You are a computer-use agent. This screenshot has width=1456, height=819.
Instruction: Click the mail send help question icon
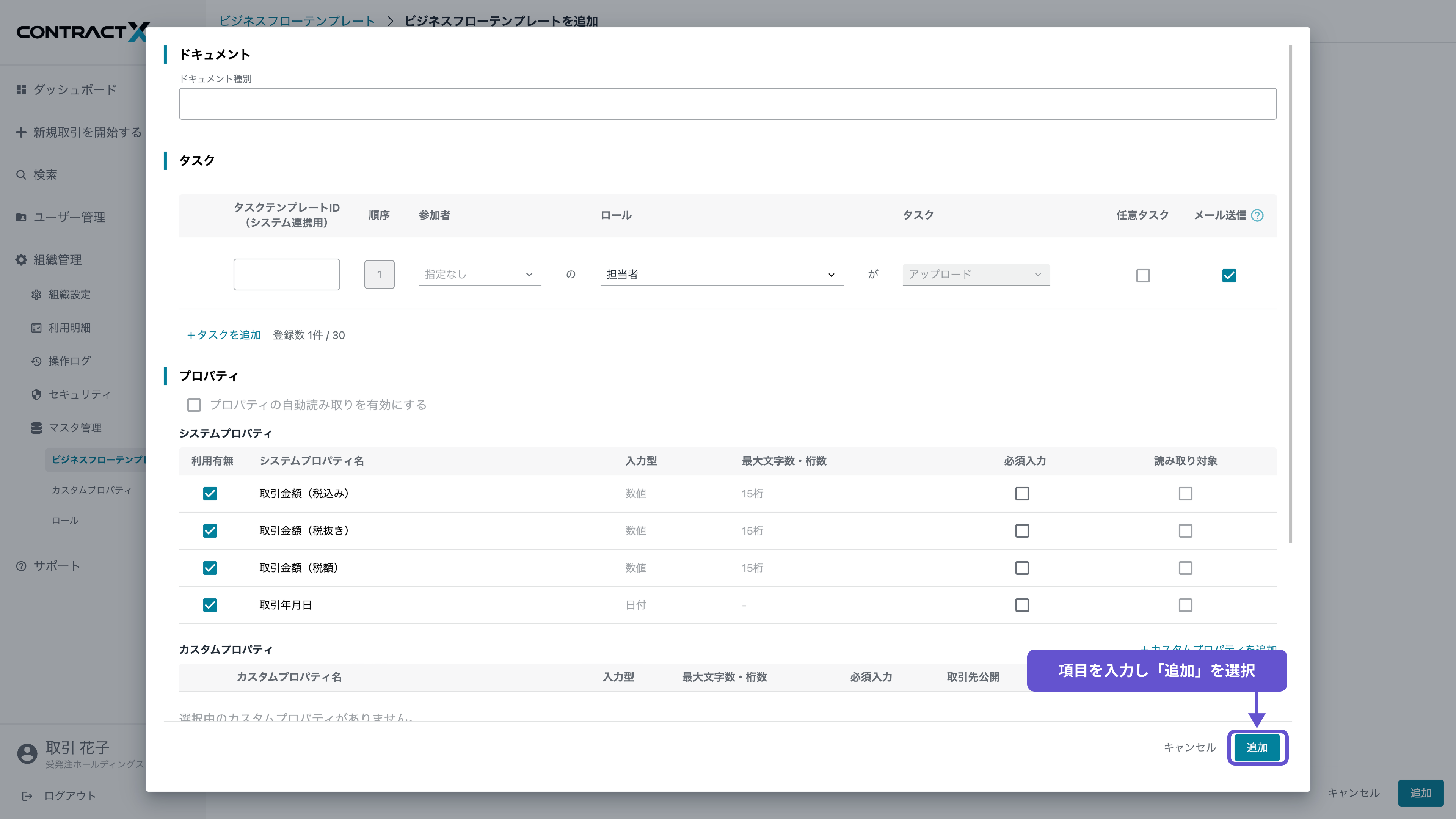tap(1257, 215)
